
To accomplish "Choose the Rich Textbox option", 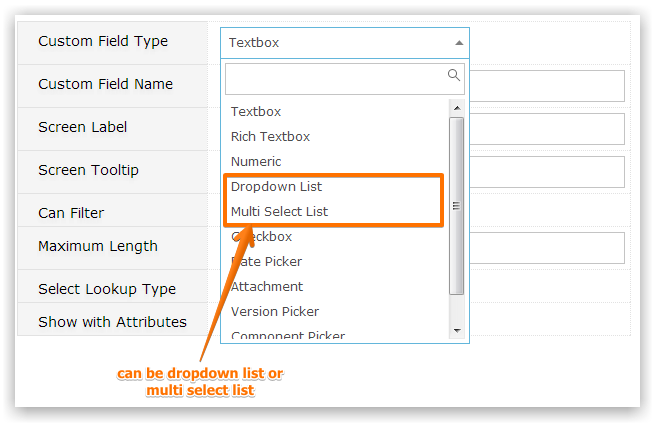I will click(270, 137).
